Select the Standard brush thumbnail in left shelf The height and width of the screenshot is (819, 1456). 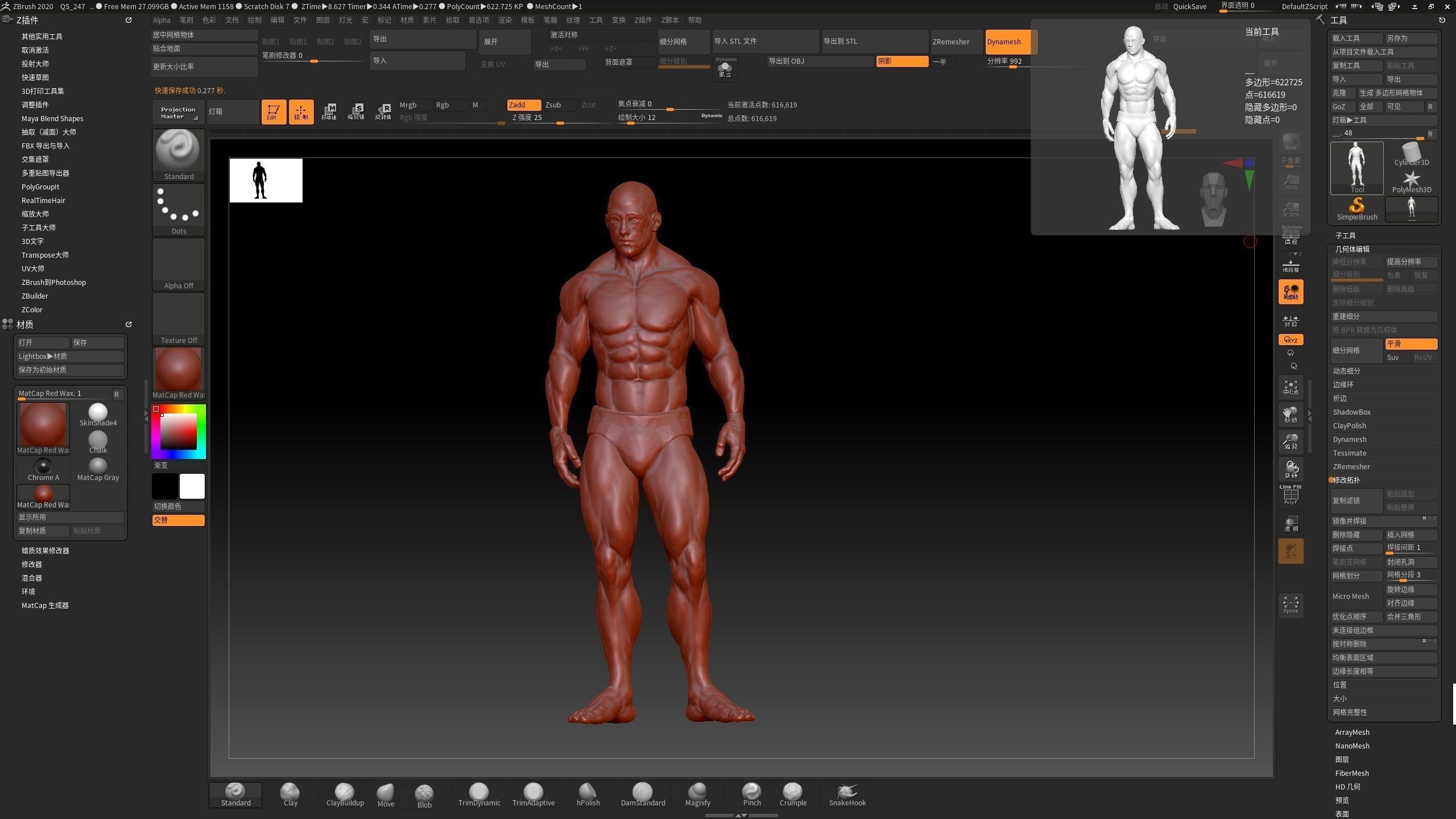point(179,154)
